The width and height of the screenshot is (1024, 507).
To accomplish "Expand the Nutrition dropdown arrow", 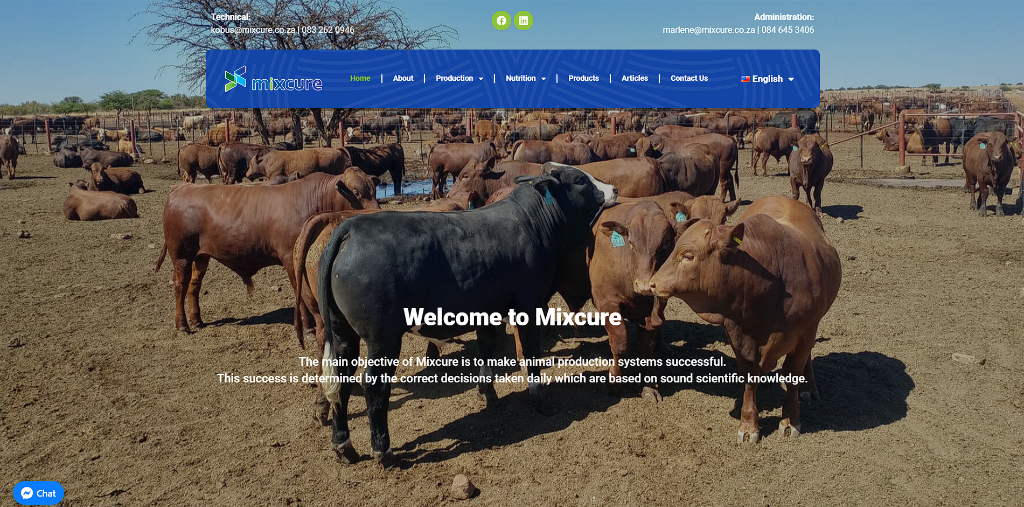I will pos(543,79).
